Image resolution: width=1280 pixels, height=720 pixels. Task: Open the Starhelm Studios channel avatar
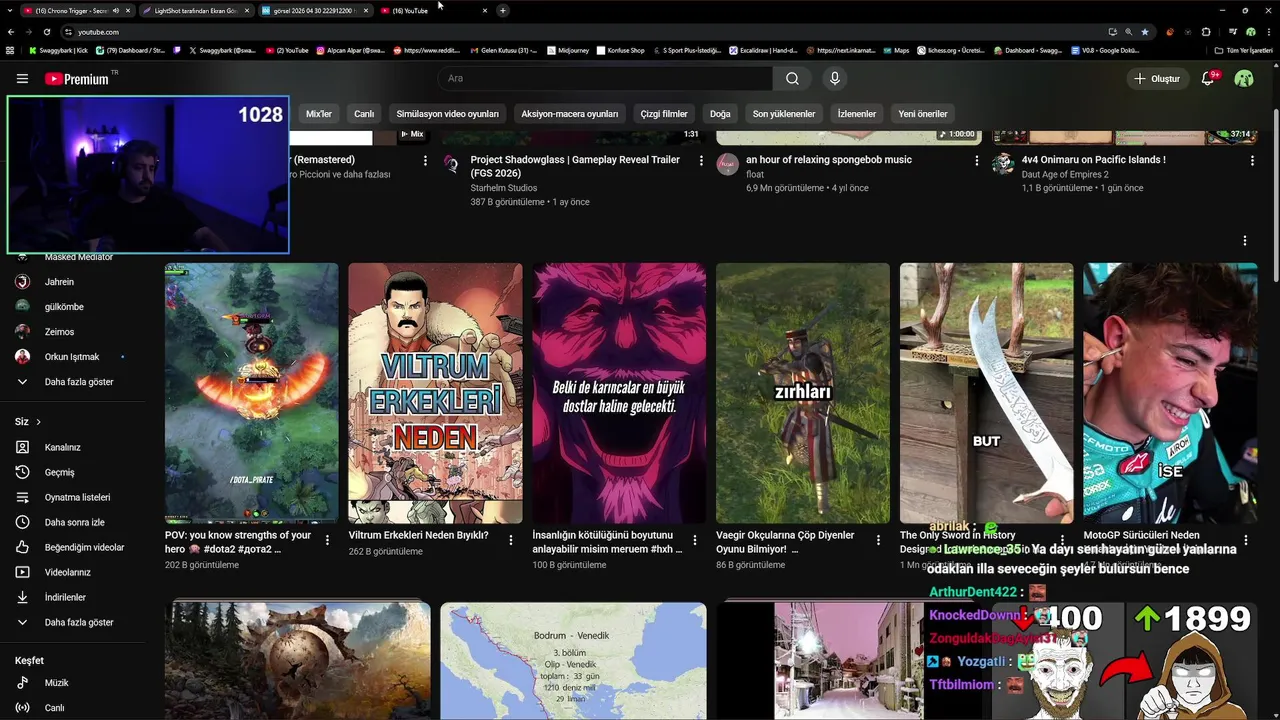click(x=452, y=164)
